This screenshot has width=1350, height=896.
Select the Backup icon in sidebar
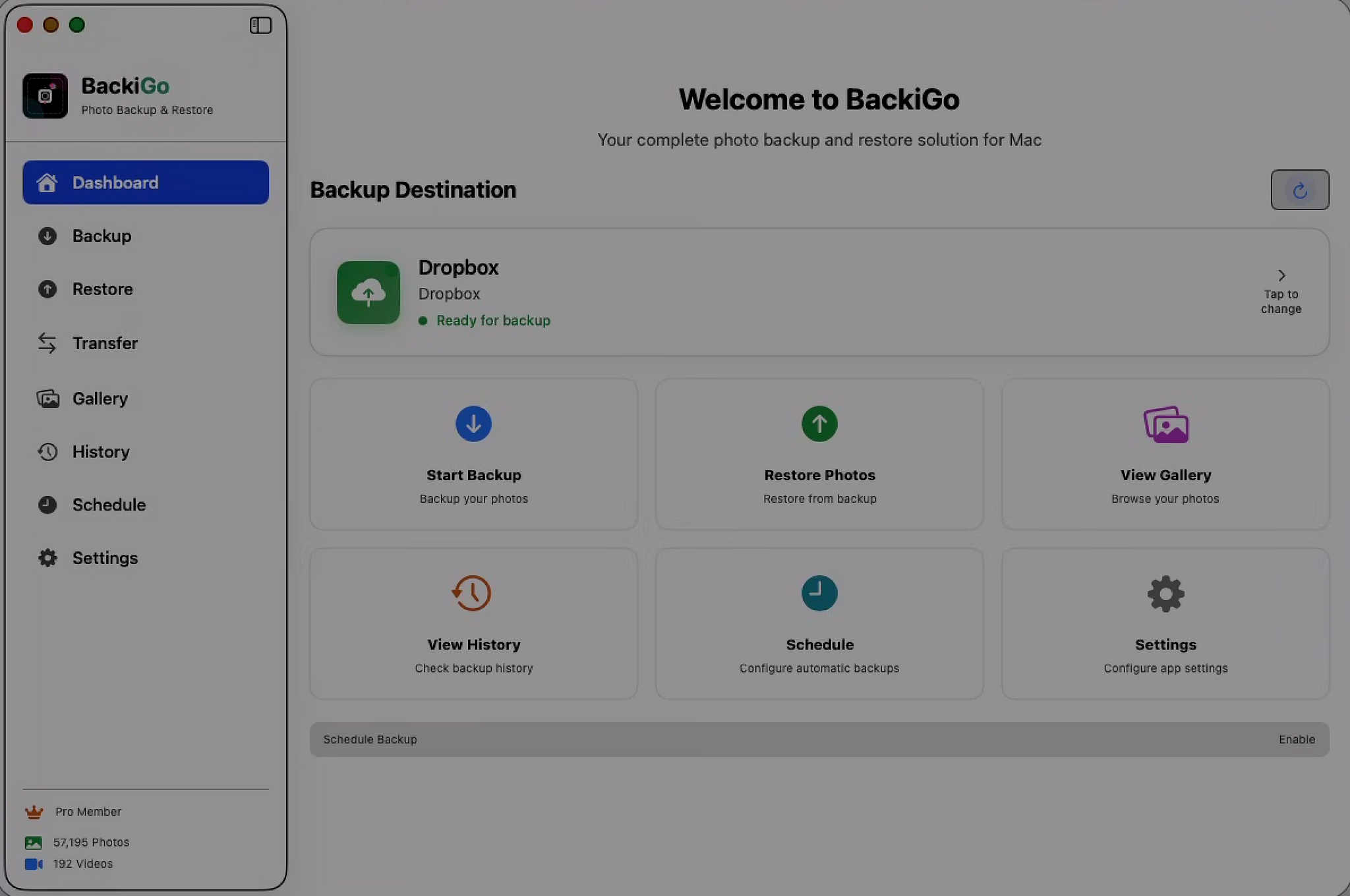[x=47, y=236]
